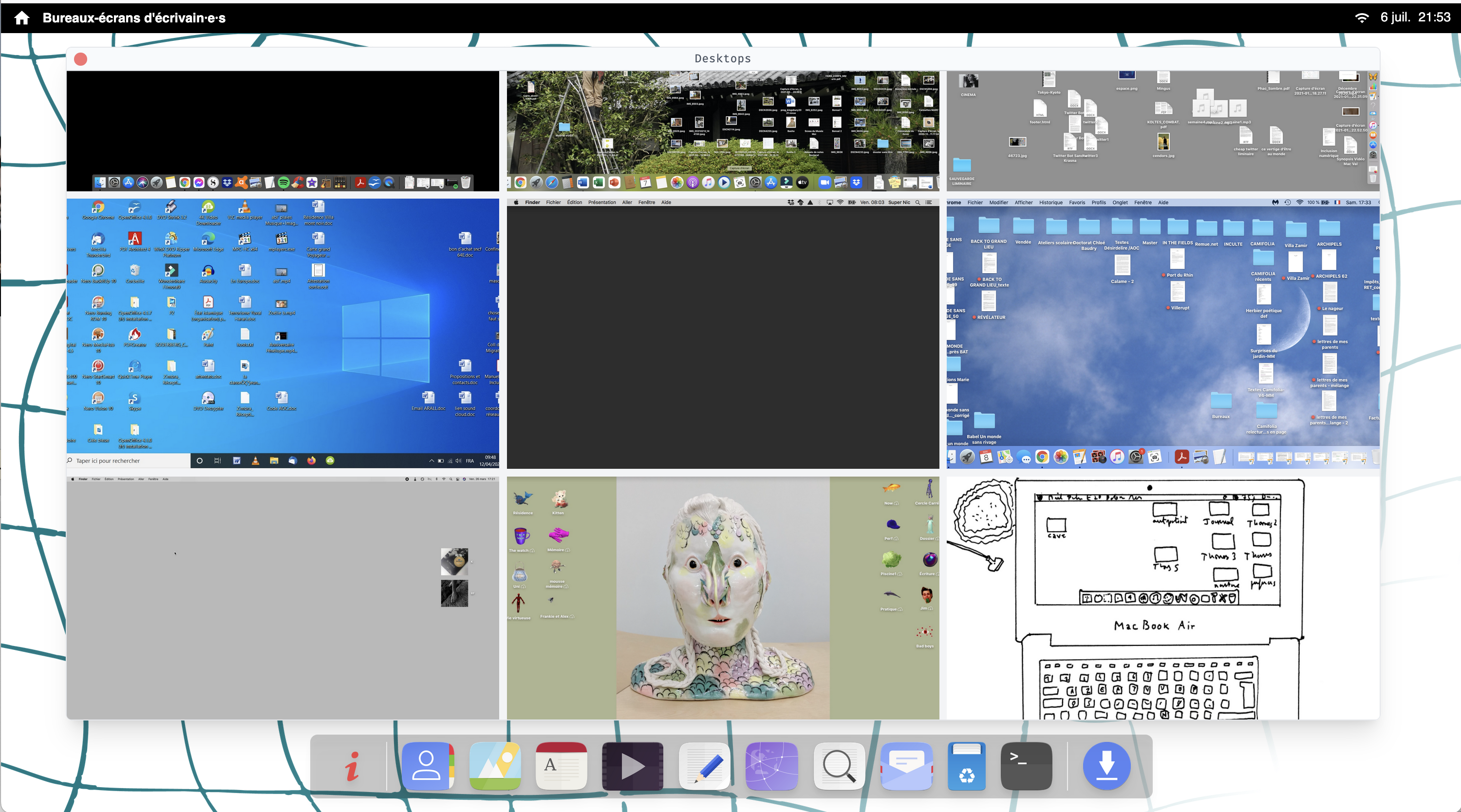The image size is (1461, 812).
Task: Open the mail envelope dock icon
Action: 906,766
